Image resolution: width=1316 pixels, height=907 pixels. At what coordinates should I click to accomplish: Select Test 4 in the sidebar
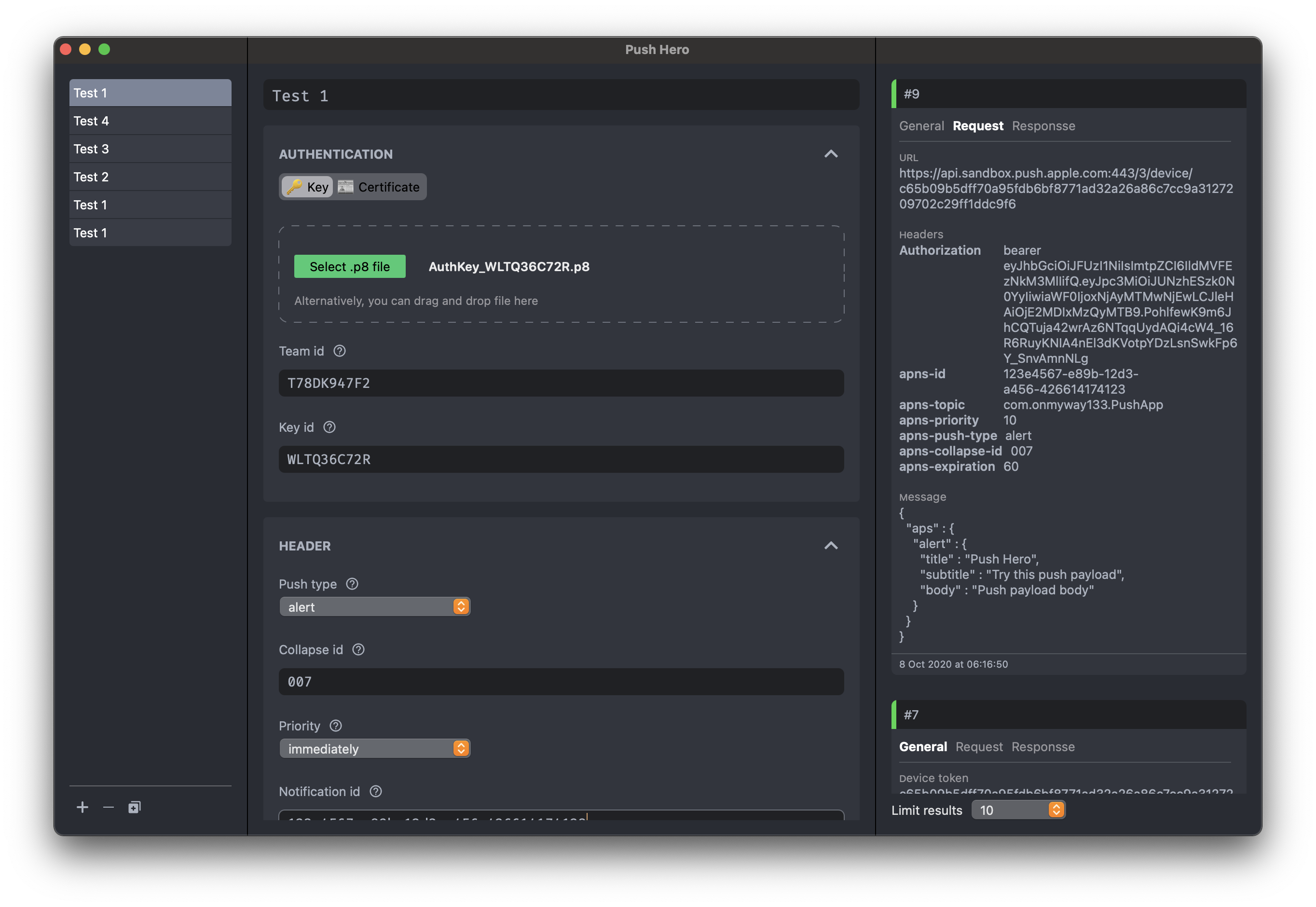(150, 121)
